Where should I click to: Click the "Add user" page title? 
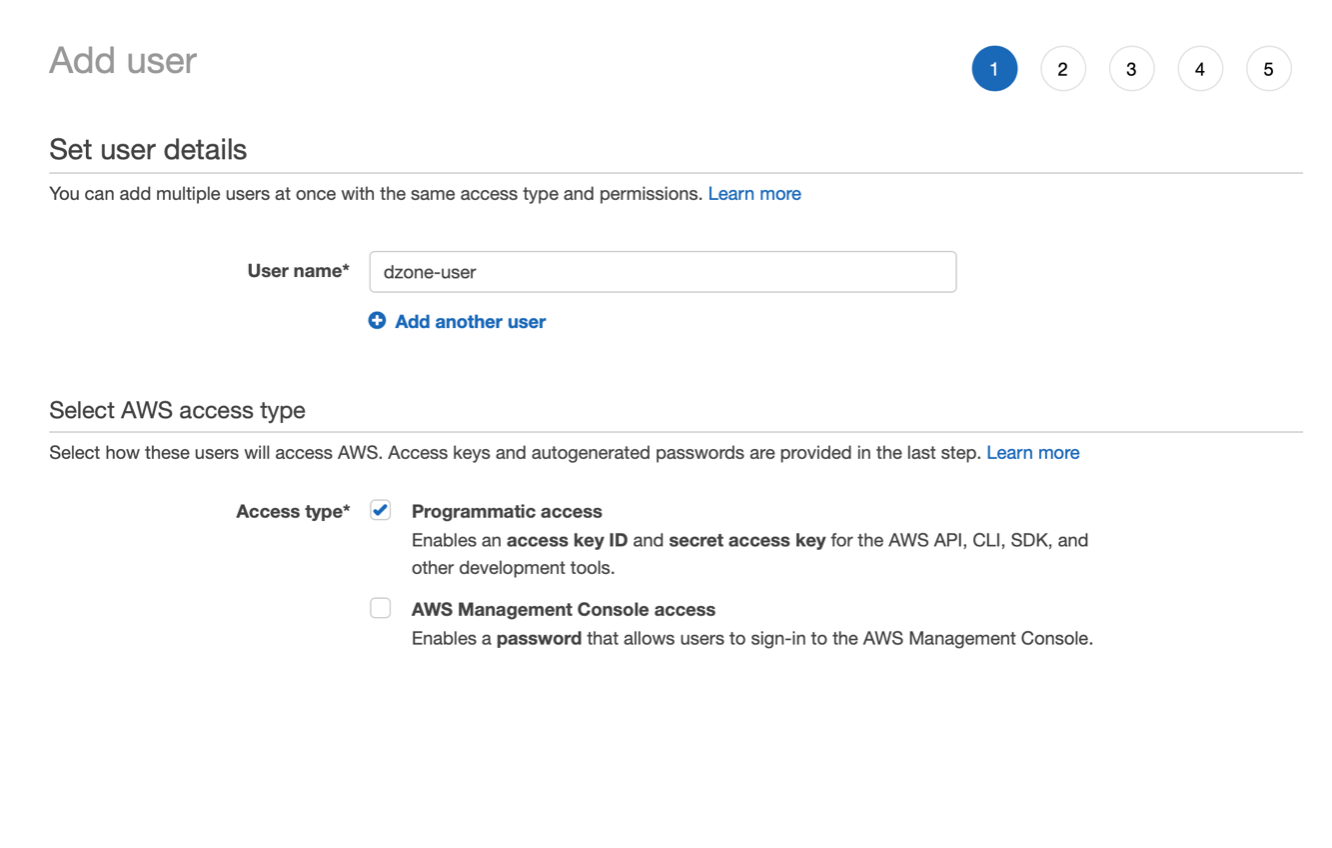point(123,61)
